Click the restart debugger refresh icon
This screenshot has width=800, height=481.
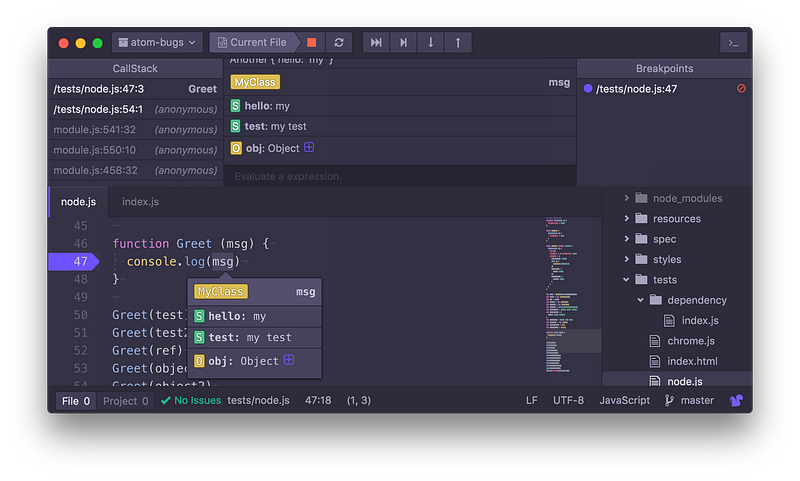click(339, 43)
